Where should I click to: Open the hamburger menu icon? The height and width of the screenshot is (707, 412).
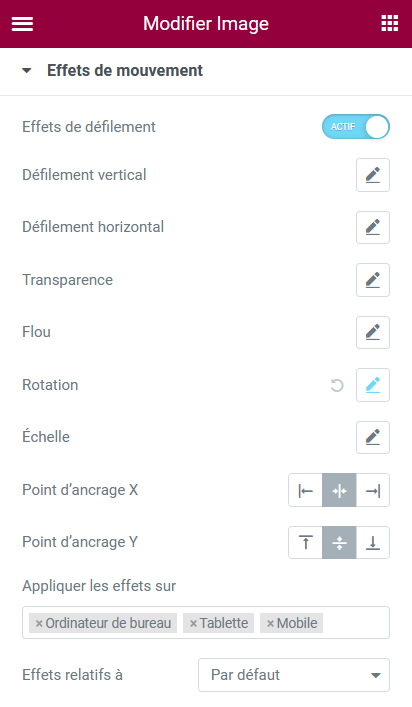click(x=22, y=24)
